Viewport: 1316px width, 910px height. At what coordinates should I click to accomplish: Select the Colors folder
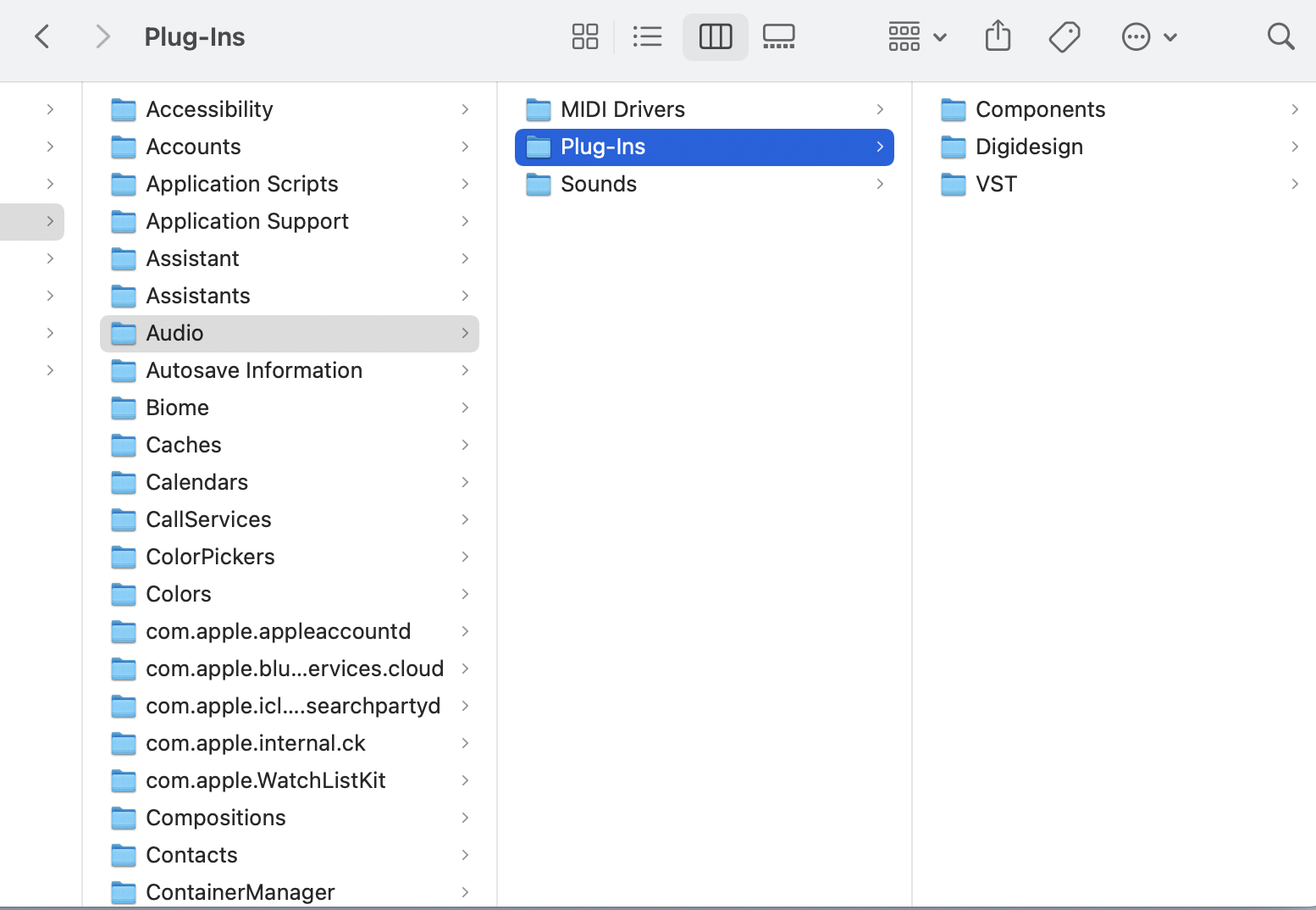(x=290, y=594)
